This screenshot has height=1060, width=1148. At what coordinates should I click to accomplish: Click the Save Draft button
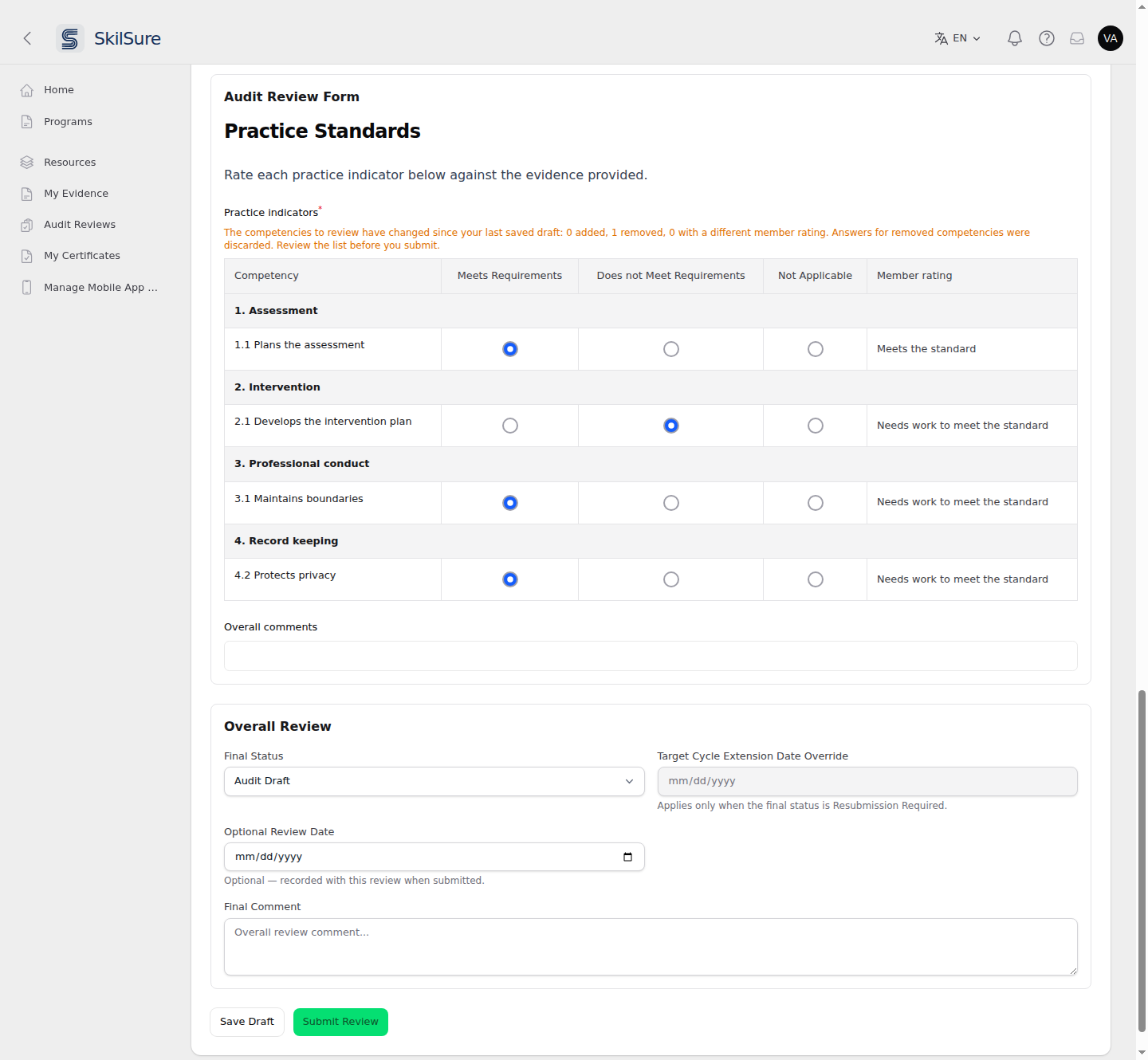click(x=247, y=1022)
